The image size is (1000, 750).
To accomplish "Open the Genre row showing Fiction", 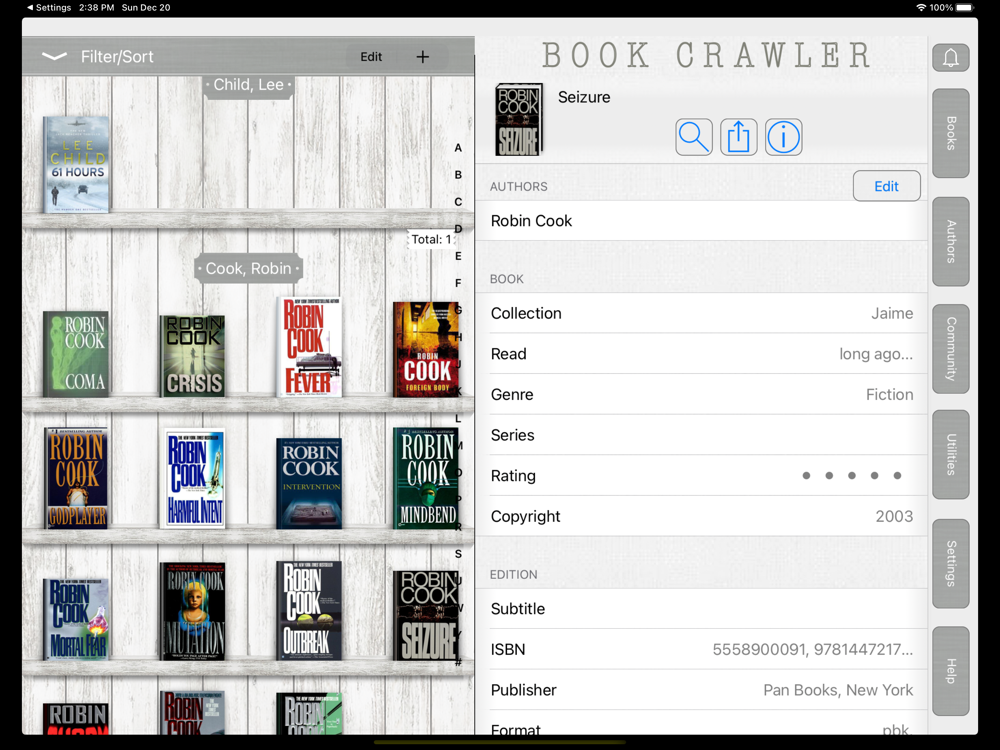I will point(702,395).
